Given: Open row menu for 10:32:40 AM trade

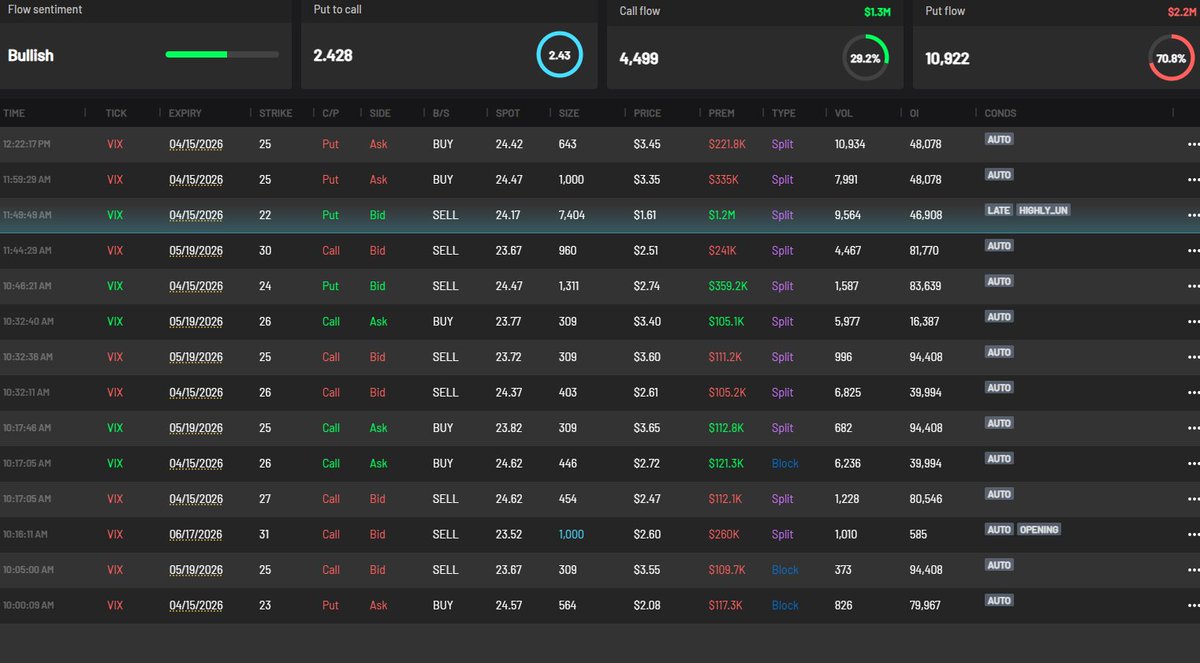Looking at the screenshot, I should 1192,322.
